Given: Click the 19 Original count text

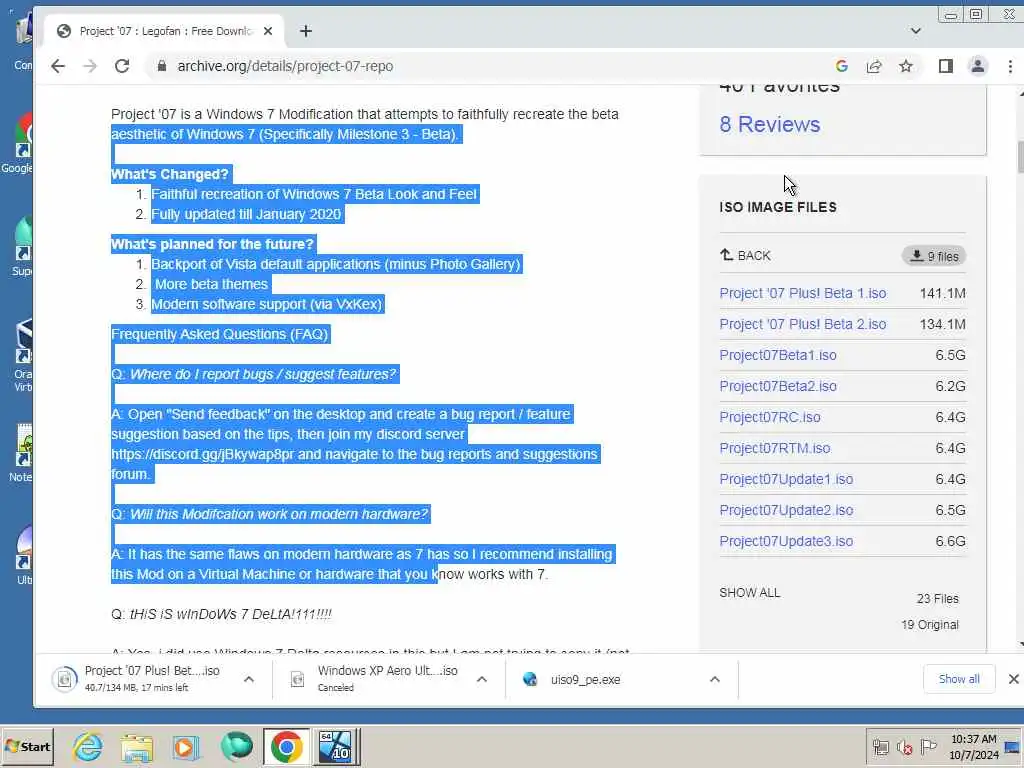Looking at the screenshot, I should click(x=930, y=625).
